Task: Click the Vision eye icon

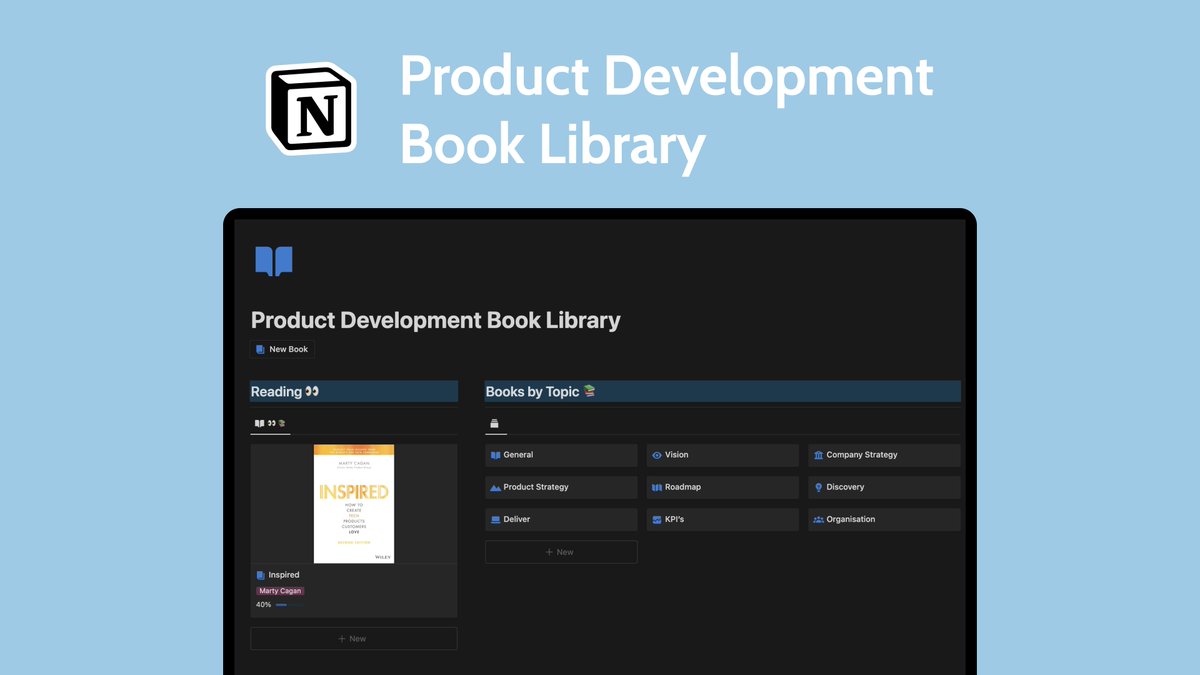Action: tap(657, 455)
